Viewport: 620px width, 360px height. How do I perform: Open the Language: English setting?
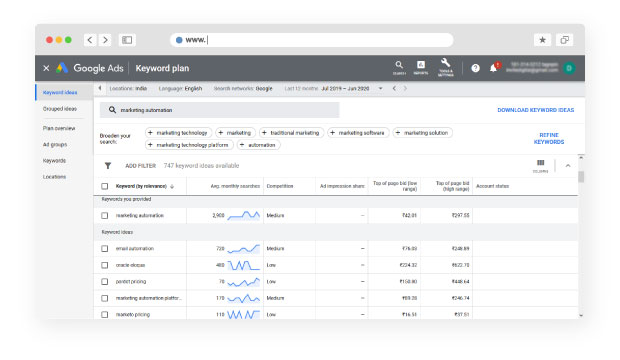[x=180, y=89]
